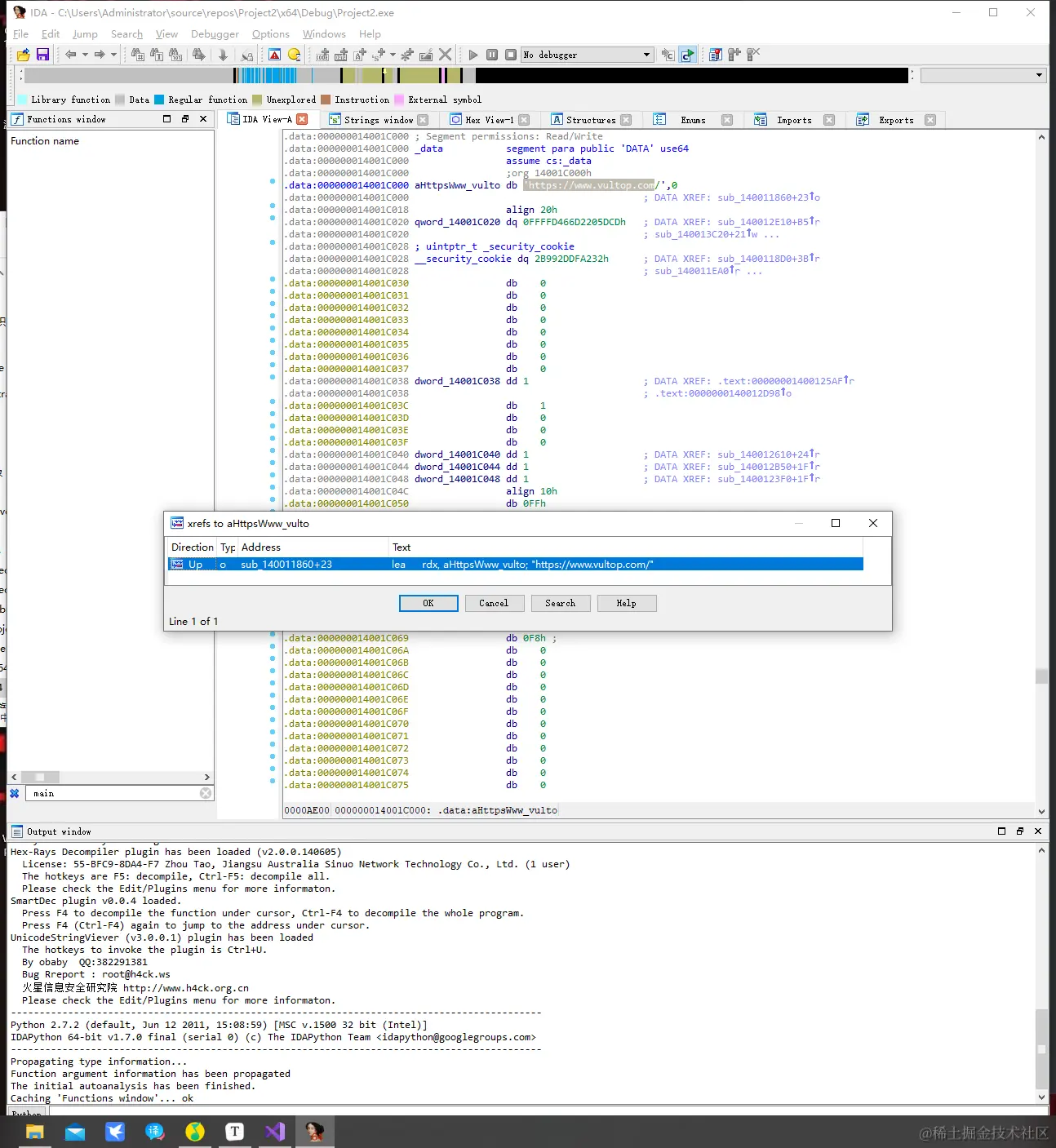
Task: Switch to the Exports tab
Action: click(x=895, y=120)
